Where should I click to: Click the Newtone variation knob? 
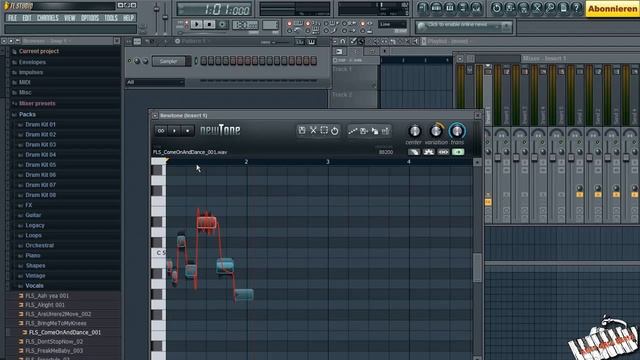coord(436,131)
